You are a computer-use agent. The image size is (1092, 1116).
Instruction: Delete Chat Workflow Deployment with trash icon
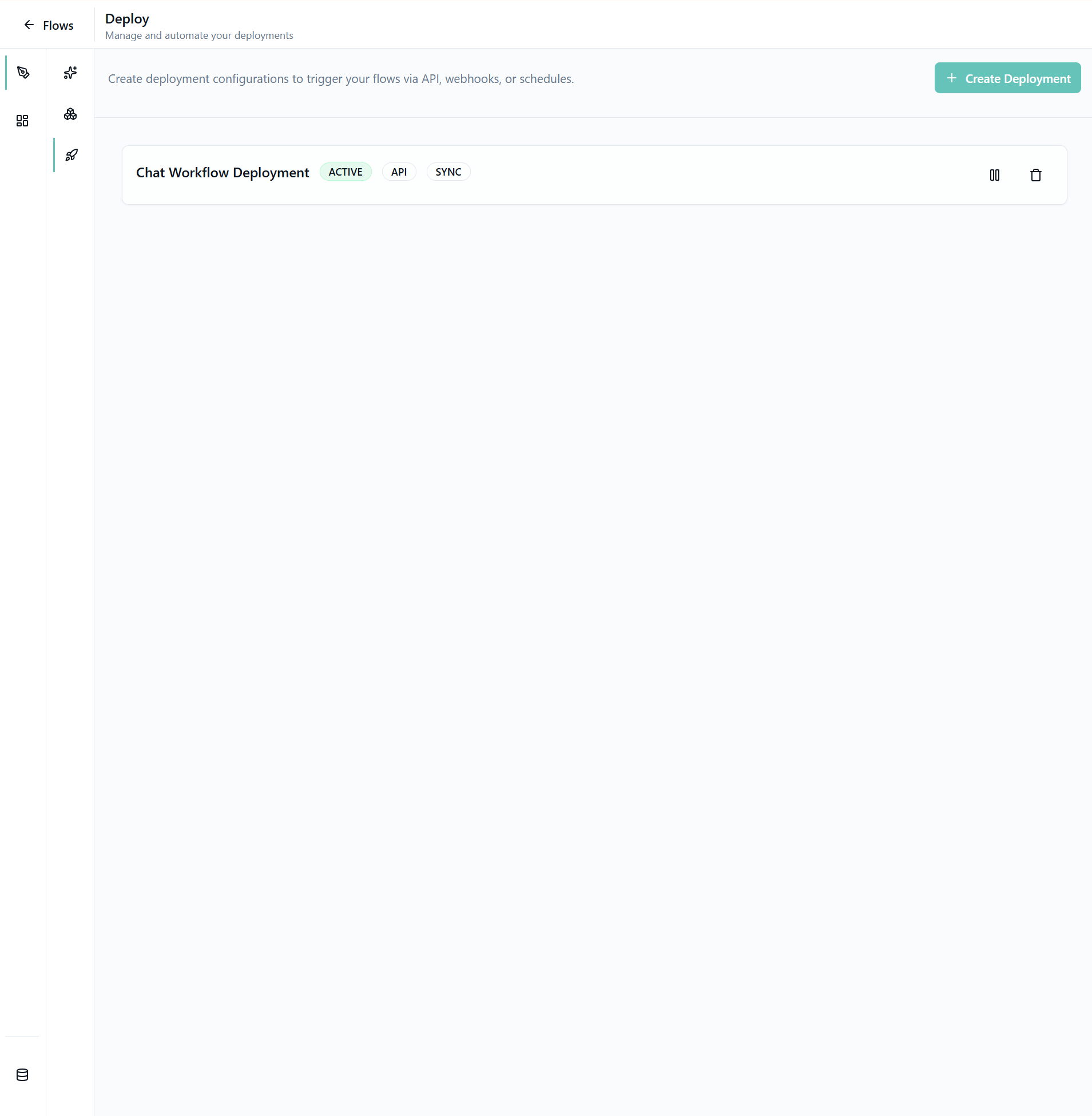(x=1035, y=175)
